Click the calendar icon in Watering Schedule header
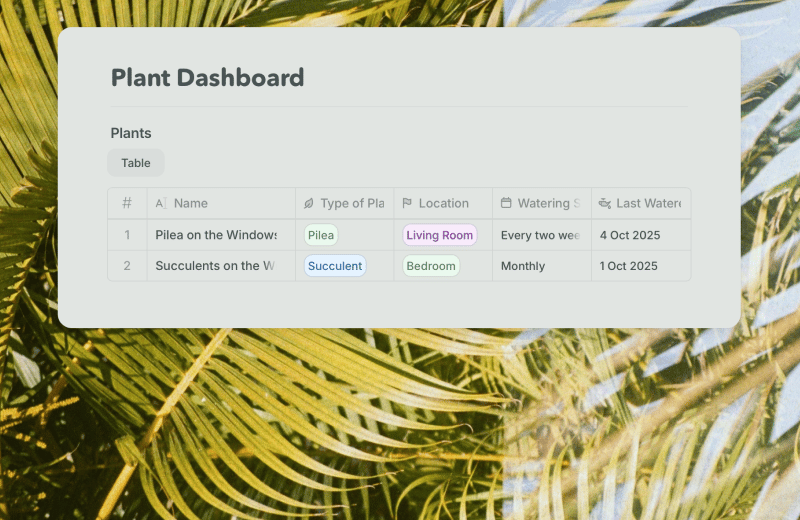800x520 pixels. click(506, 203)
